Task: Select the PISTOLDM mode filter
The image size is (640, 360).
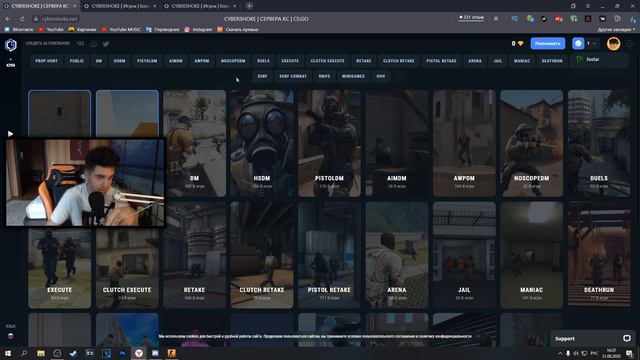Action: pos(147,61)
